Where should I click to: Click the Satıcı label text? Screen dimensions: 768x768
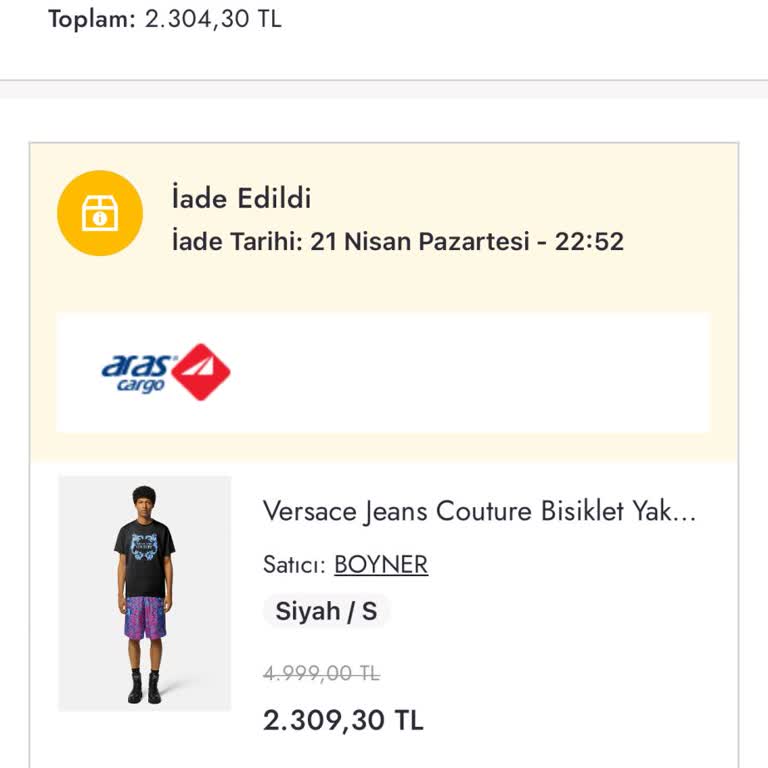293,565
